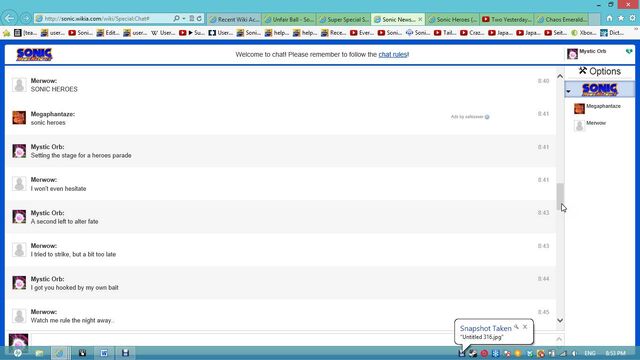Open the Xbox... bookmark
Viewport: 640px width, 360px height.
coord(583,33)
